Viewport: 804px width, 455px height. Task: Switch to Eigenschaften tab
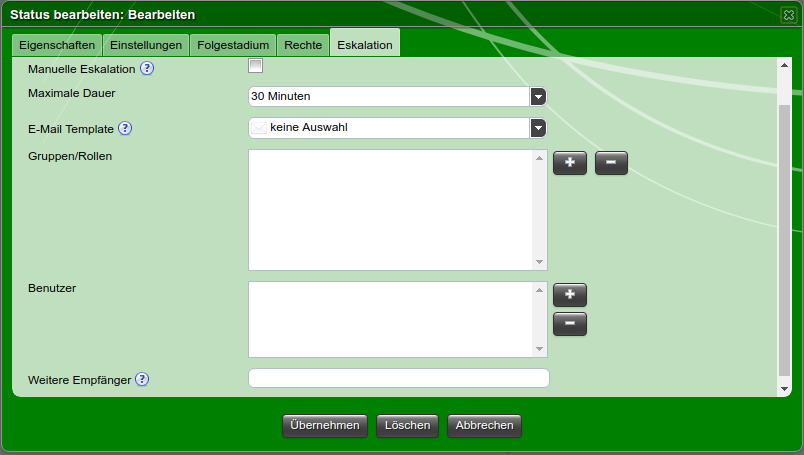pos(57,45)
